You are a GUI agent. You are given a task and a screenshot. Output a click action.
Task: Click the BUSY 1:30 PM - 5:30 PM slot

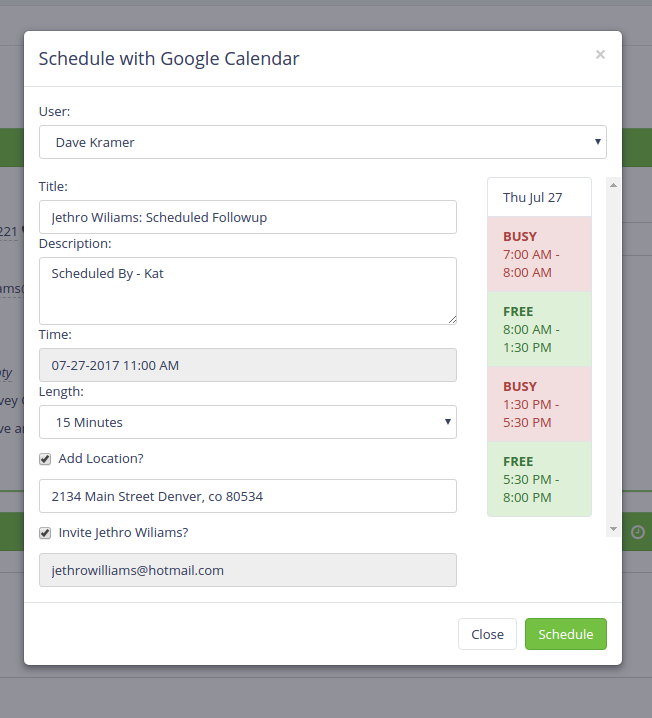tap(539, 404)
